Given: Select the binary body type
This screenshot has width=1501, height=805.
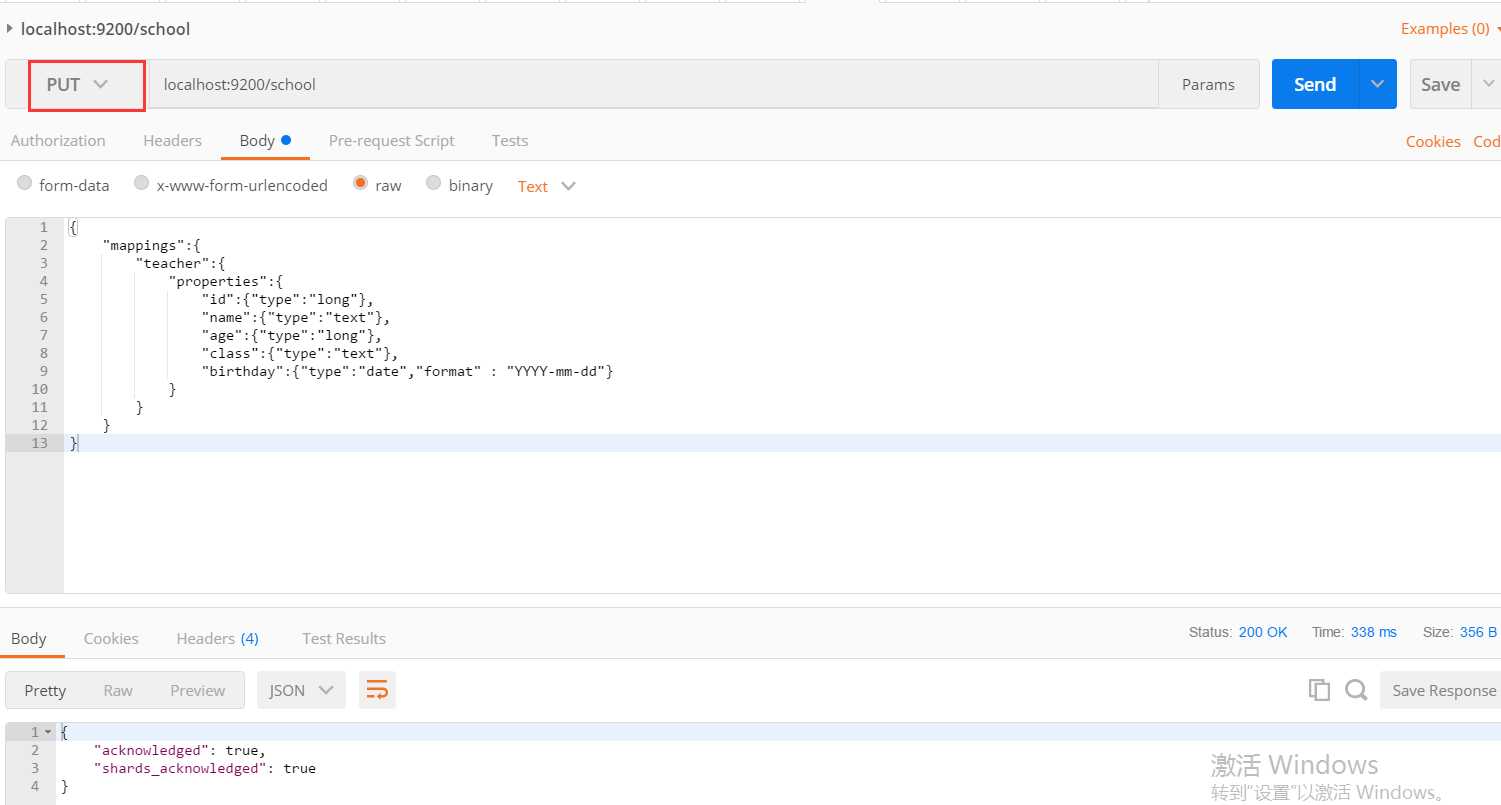Looking at the screenshot, I should 433,183.
